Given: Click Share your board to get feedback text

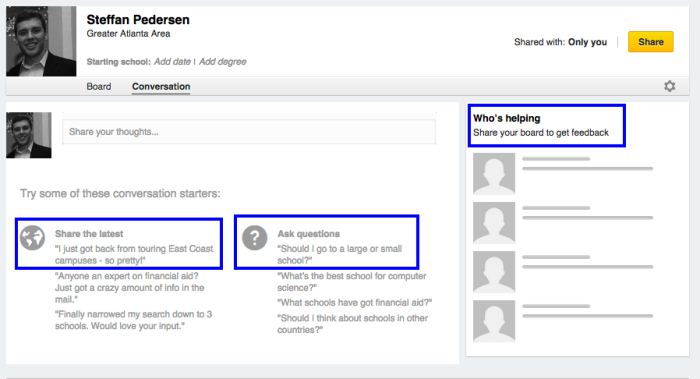Looking at the screenshot, I should tap(541, 133).
